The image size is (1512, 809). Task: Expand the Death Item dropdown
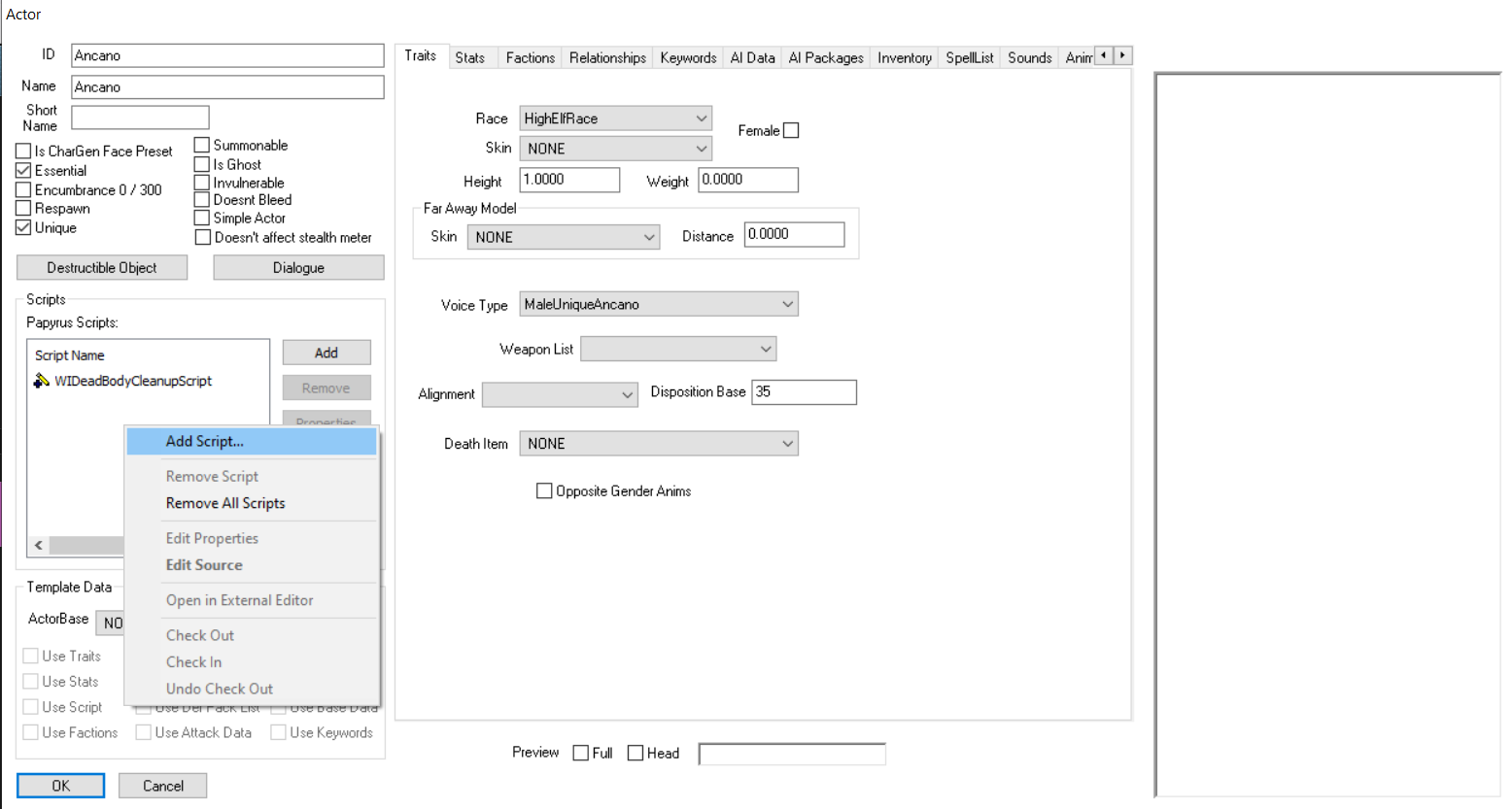(x=787, y=443)
